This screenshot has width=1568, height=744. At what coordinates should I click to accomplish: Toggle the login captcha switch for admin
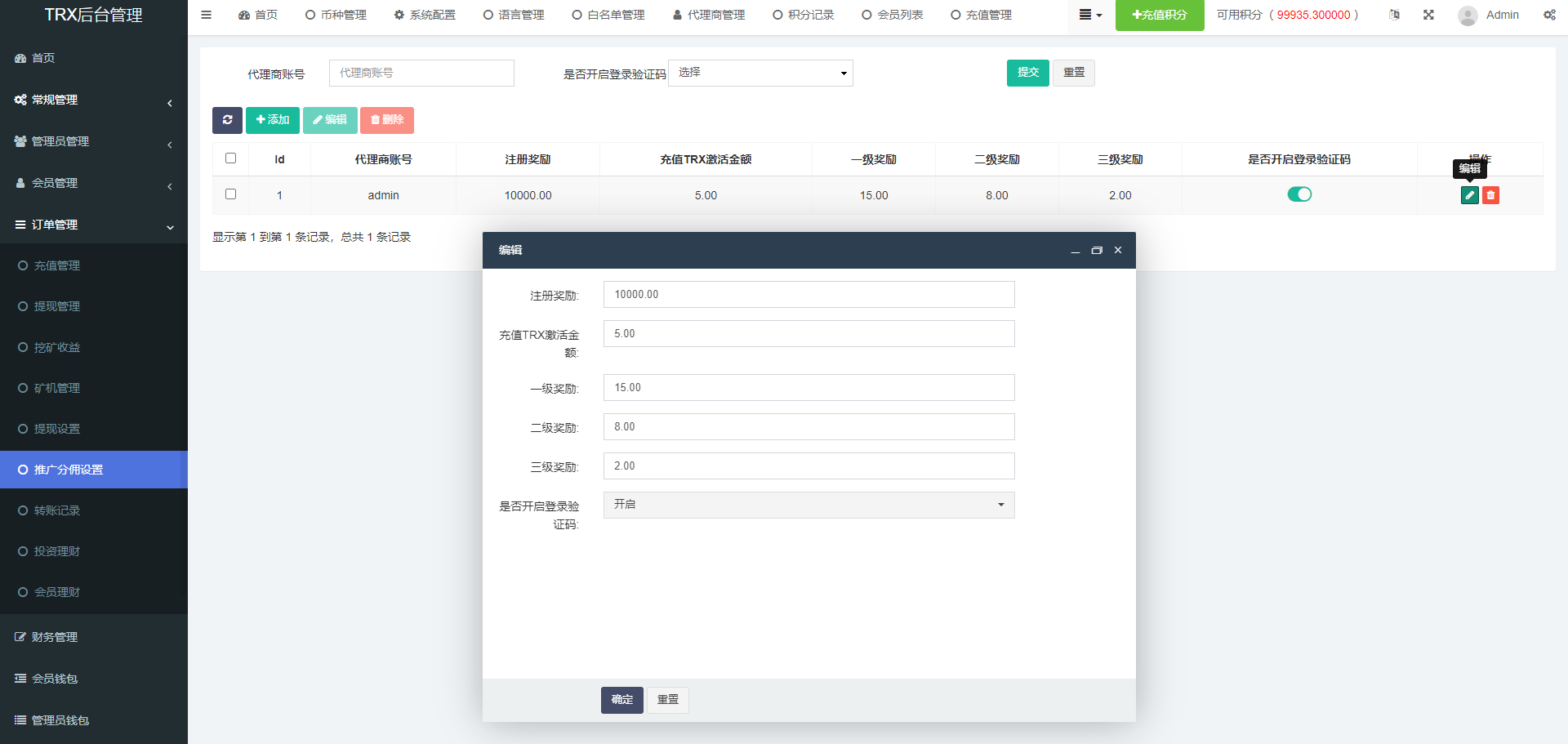1298,194
